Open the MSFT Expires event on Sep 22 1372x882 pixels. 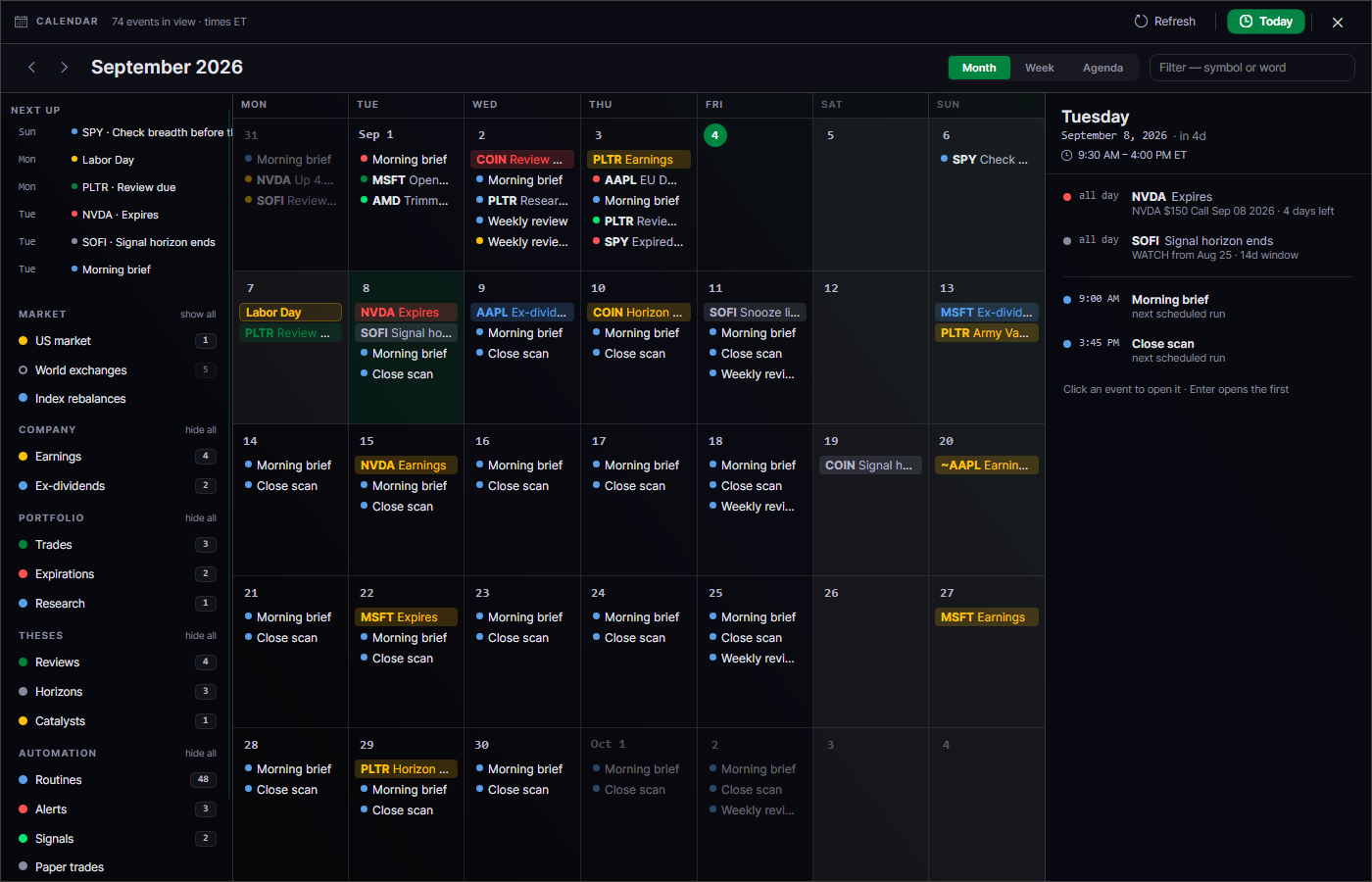pyautogui.click(x=406, y=617)
